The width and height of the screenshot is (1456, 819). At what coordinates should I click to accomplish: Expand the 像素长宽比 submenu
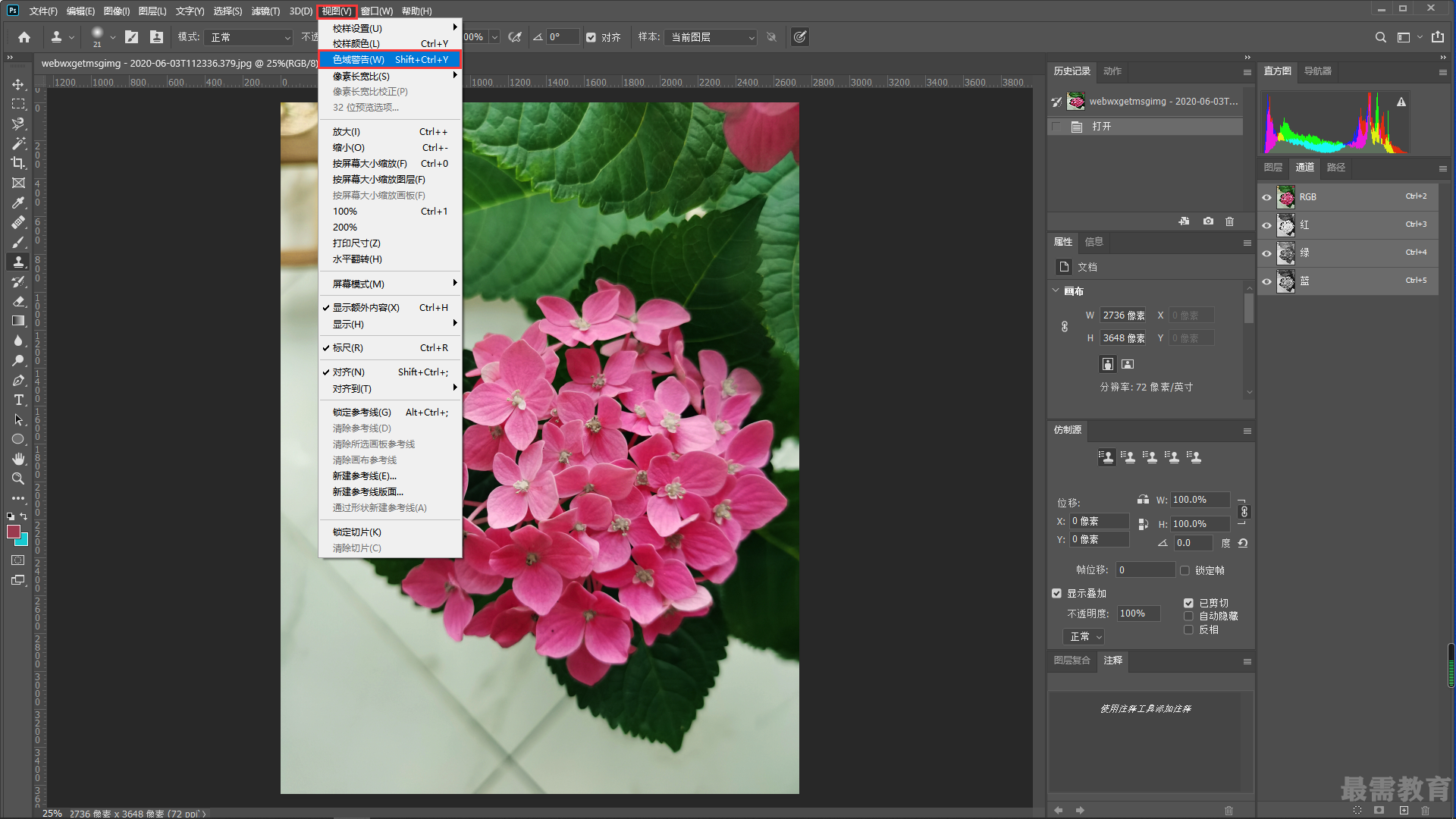click(x=390, y=76)
